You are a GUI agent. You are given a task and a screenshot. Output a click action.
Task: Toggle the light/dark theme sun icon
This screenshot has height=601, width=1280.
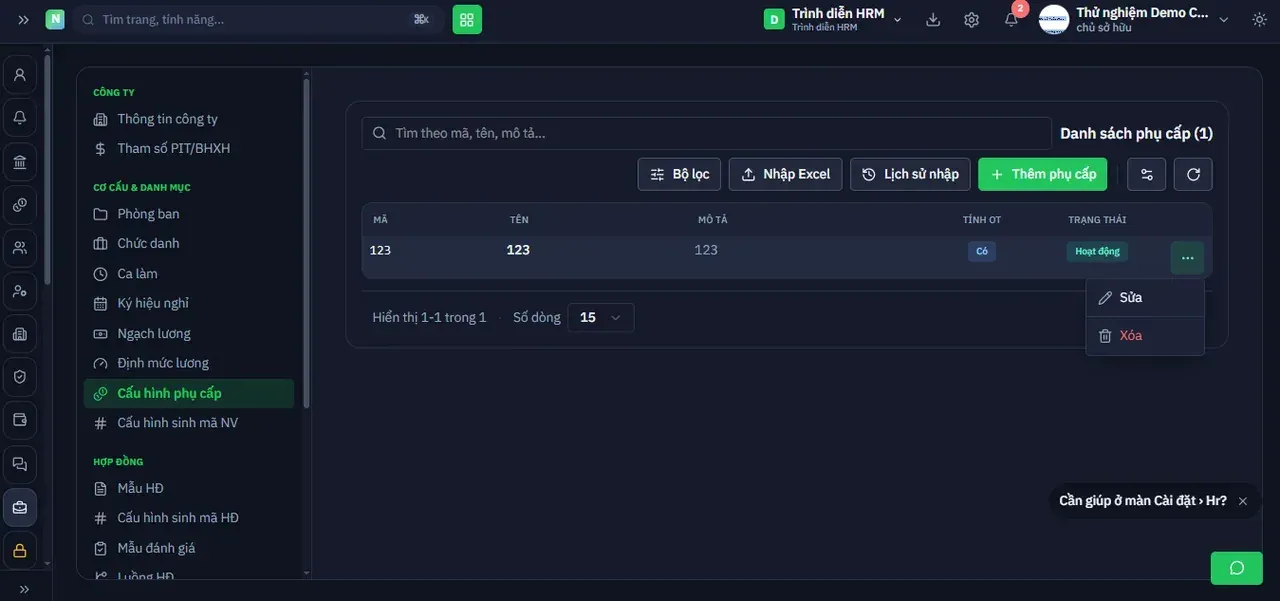pyautogui.click(x=1259, y=19)
